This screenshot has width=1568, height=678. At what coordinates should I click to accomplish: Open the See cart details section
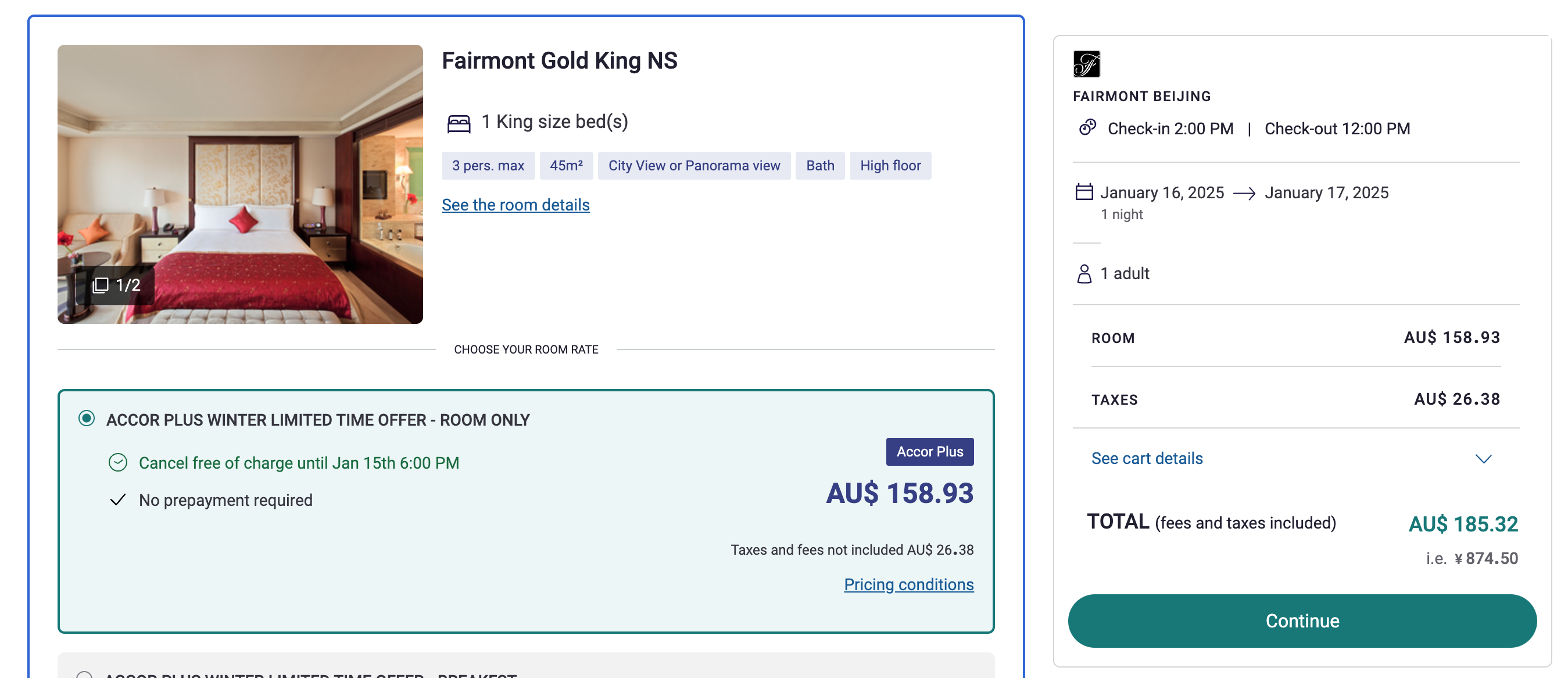(1147, 458)
